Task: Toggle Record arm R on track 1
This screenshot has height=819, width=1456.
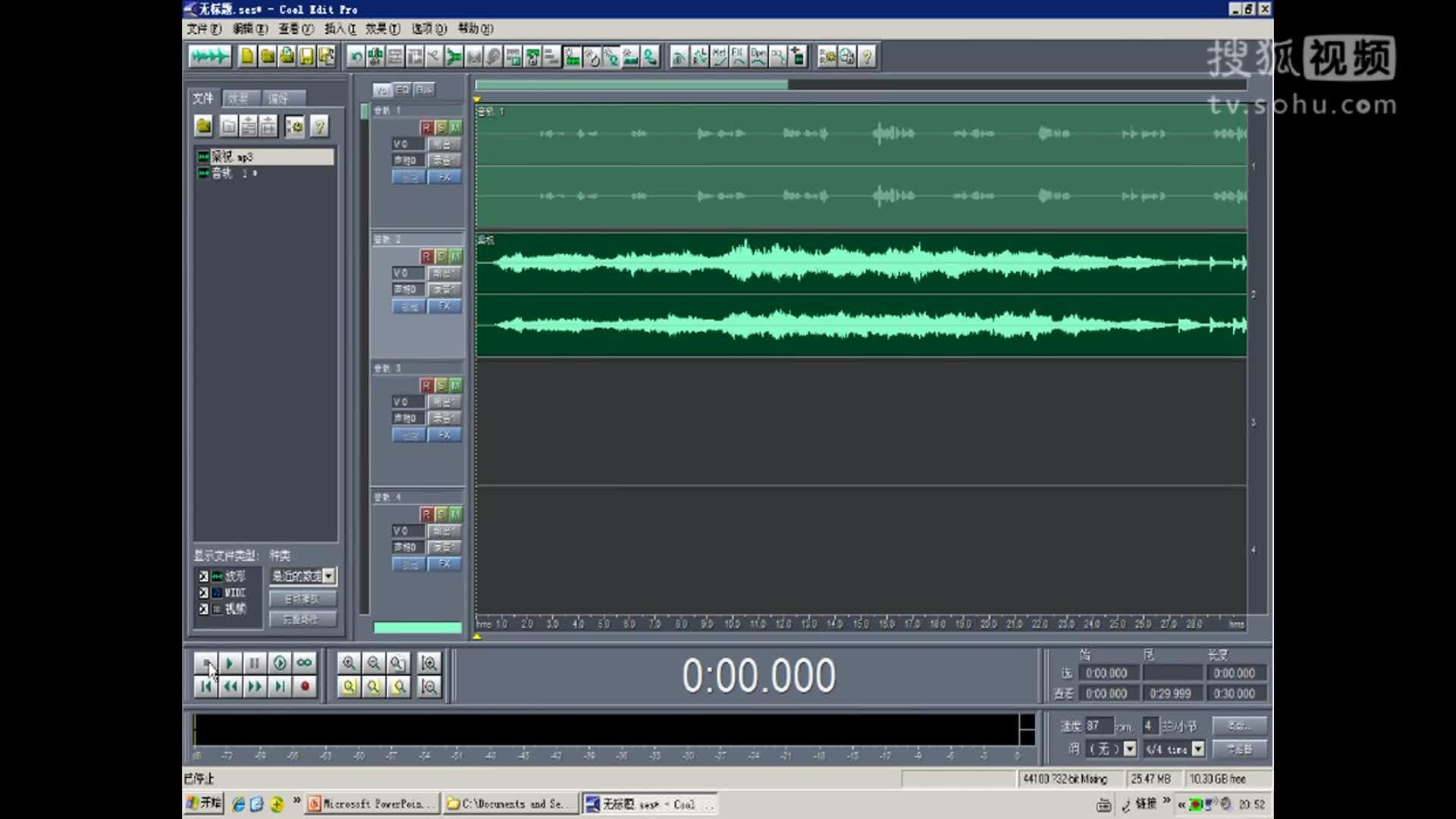Action: tap(426, 127)
